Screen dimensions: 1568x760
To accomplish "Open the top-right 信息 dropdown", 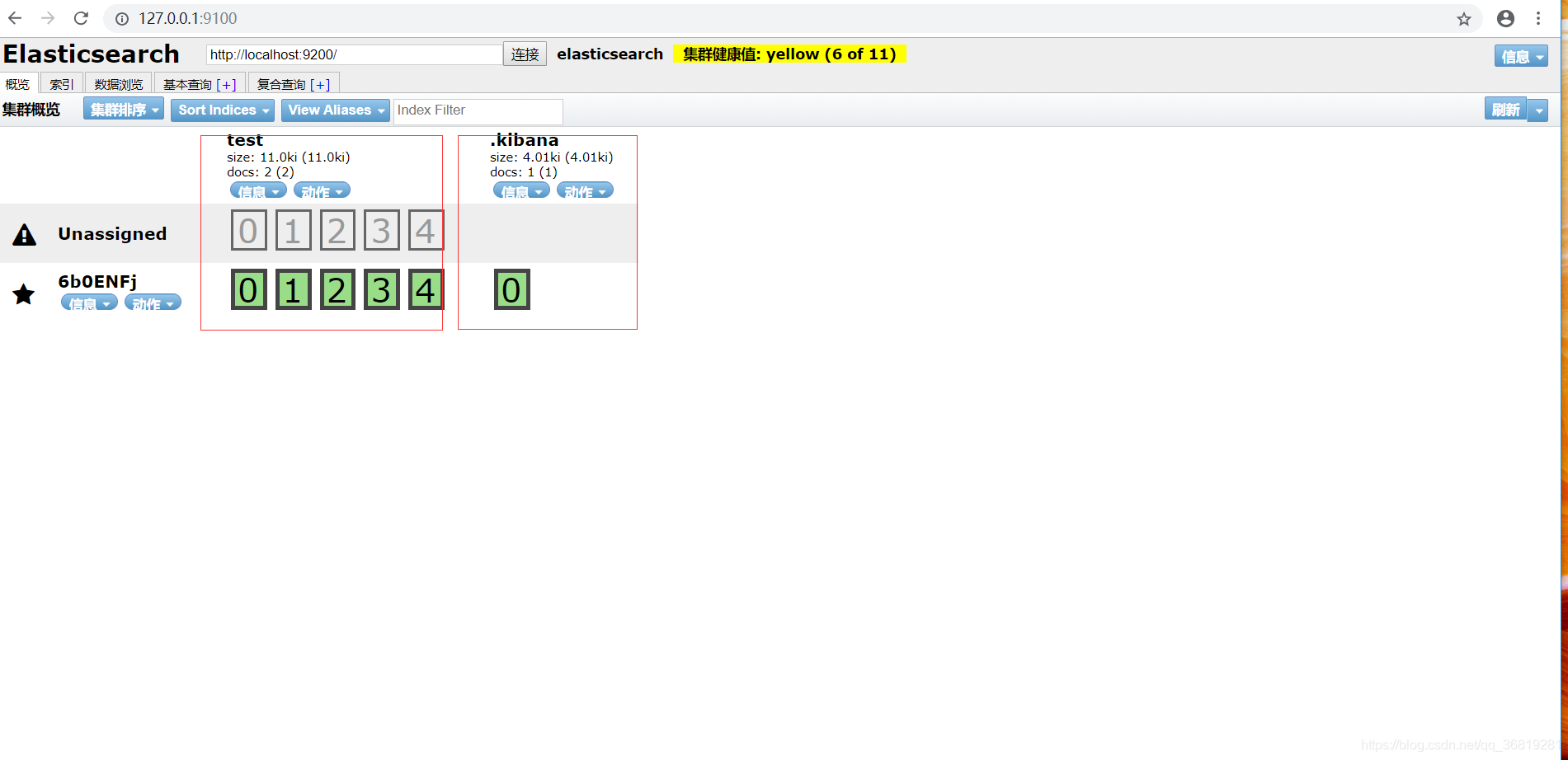I will click(1521, 56).
